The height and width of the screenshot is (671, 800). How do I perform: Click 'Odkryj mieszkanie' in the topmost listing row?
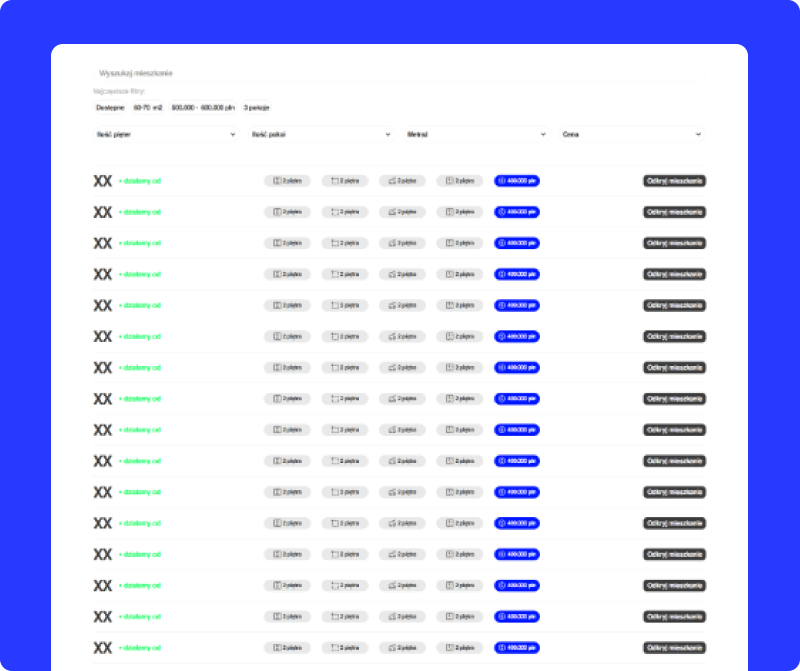pyautogui.click(x=674, y=181)
